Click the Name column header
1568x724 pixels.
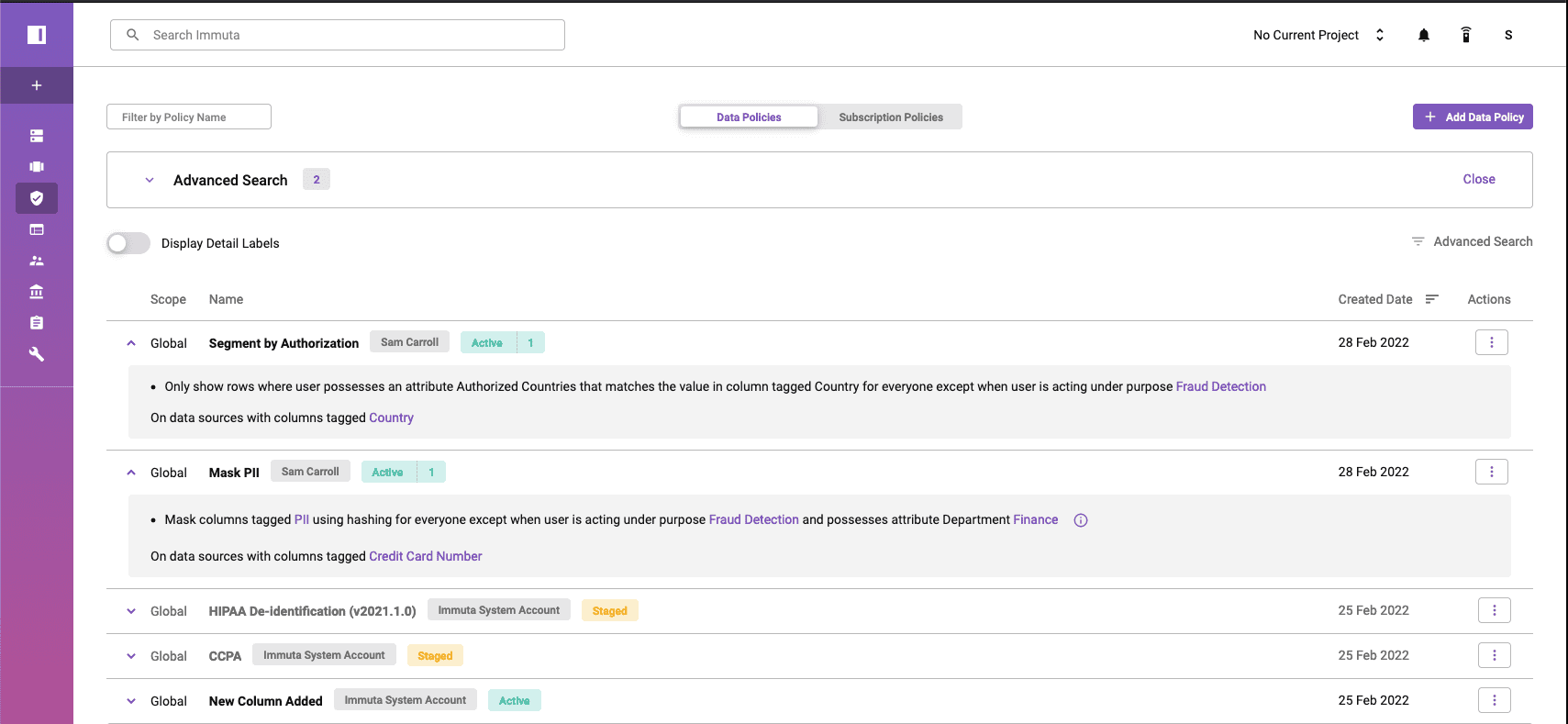coord(226,299)
